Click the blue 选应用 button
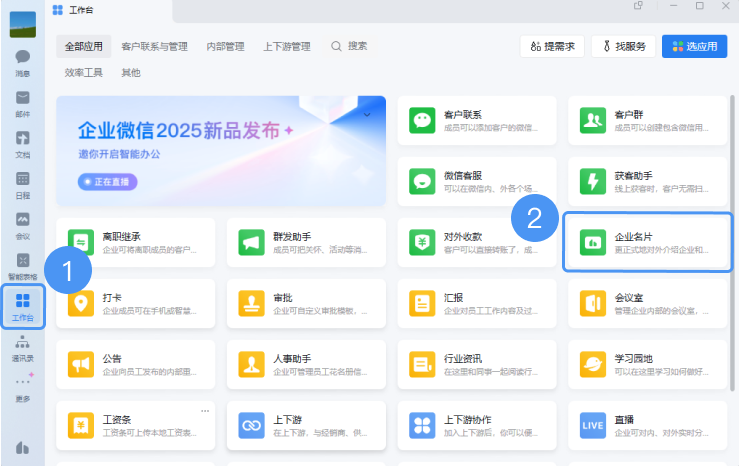Screen dimensions: 739x466 point(695,46)
